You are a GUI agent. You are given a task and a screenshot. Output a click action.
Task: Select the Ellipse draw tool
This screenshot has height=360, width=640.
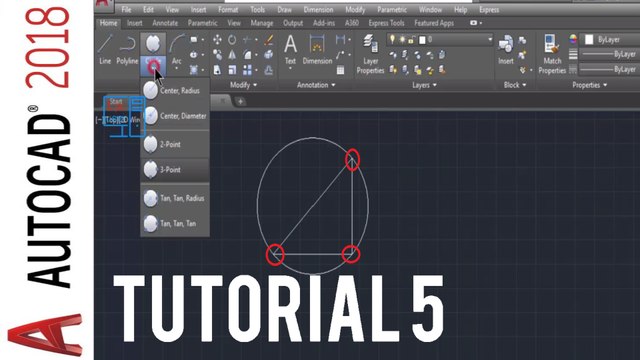[x=193, y=55]
